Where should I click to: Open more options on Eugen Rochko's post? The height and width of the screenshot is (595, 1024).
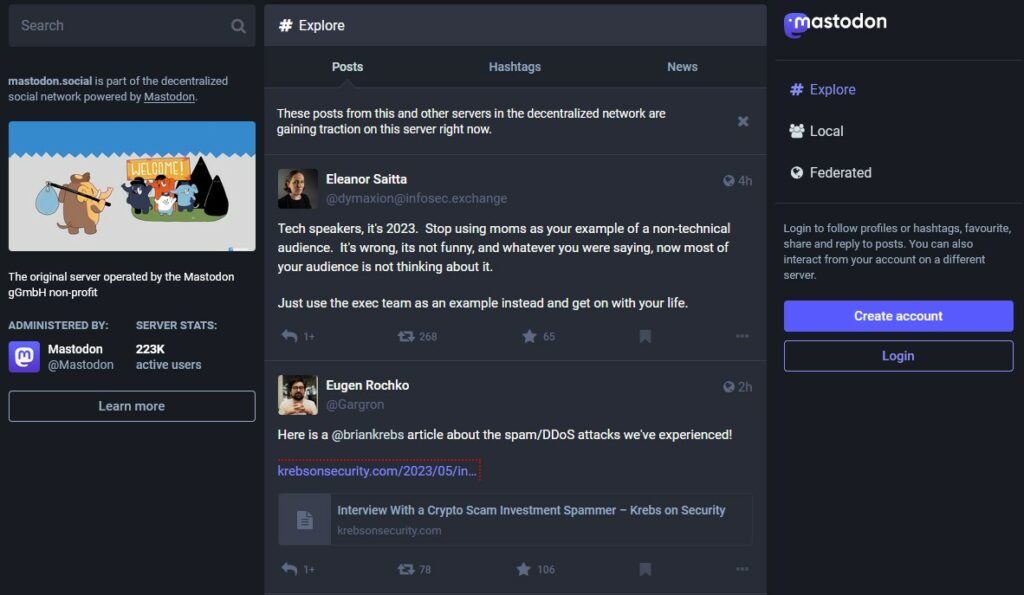[742, 570]
